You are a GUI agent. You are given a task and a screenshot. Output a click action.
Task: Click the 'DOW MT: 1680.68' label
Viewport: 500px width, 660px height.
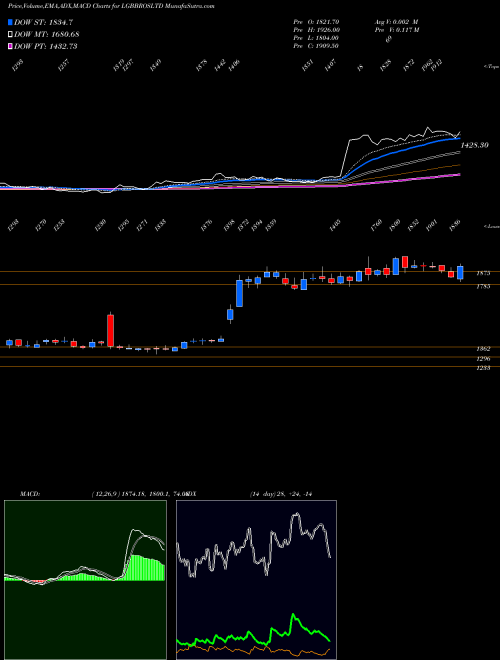47,35
